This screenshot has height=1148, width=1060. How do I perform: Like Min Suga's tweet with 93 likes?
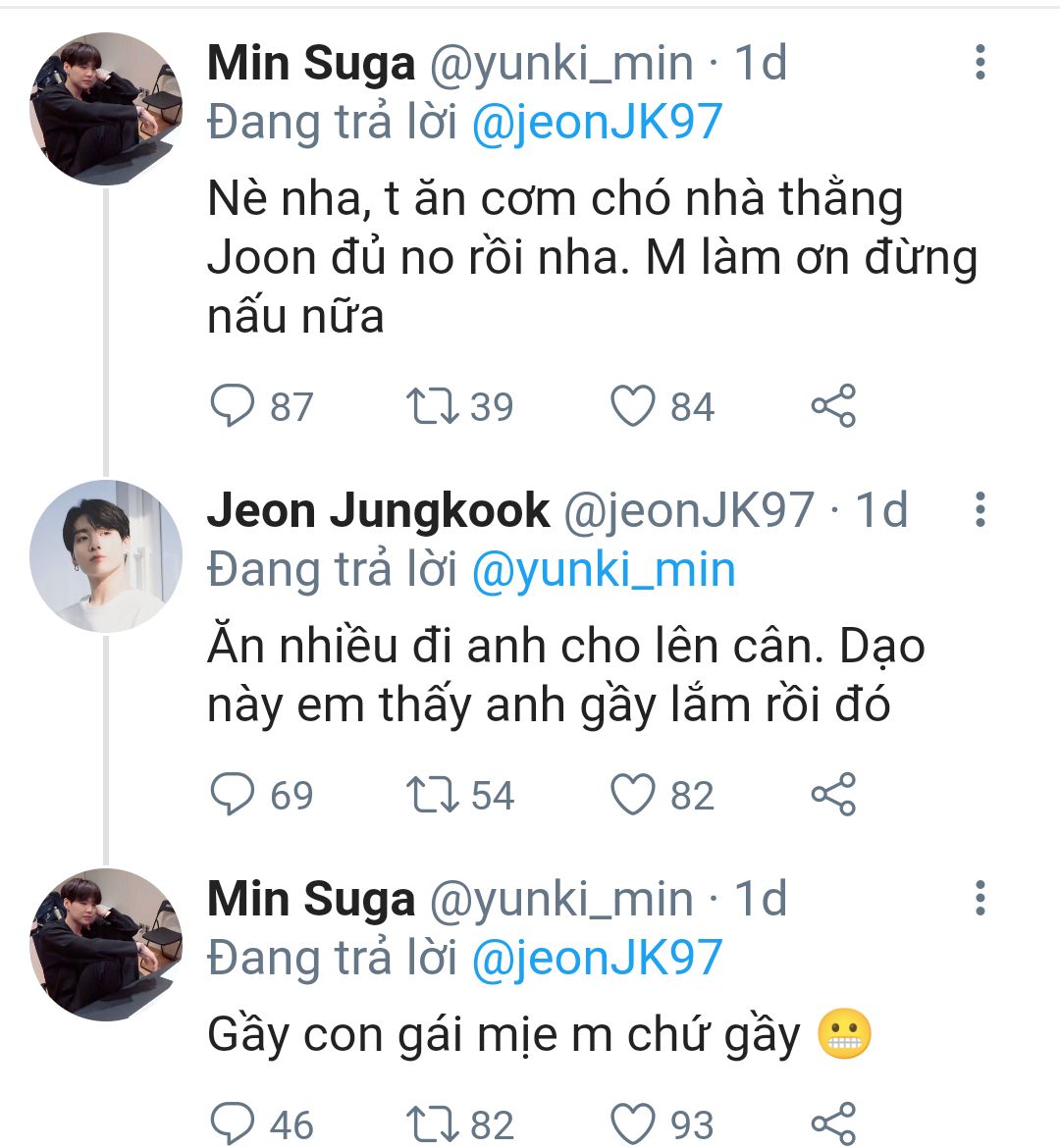click(633, 1124)
